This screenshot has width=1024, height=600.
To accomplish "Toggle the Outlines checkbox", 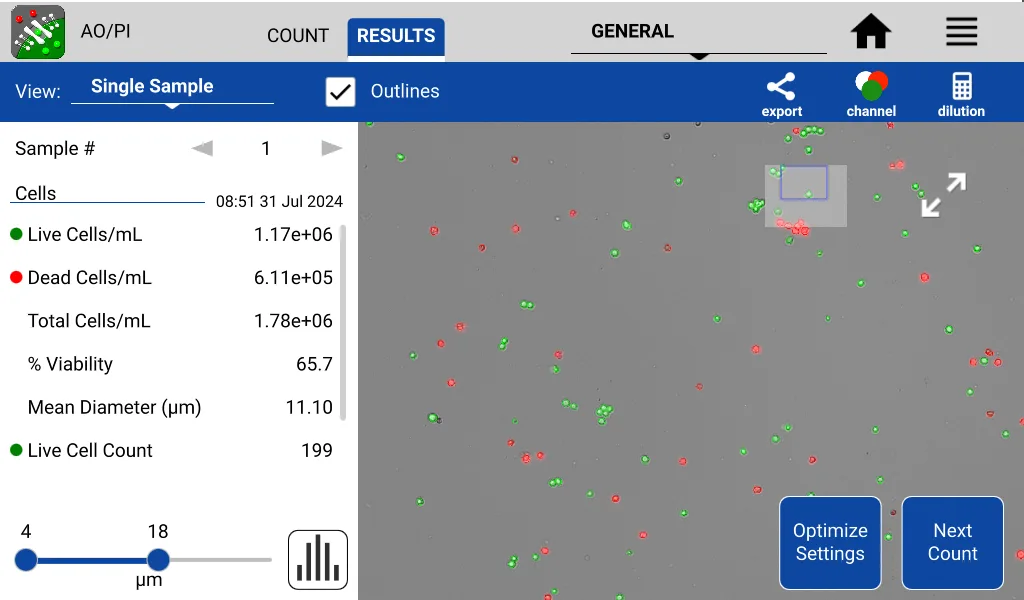I will pyautogui.click(x=340, y=91).
